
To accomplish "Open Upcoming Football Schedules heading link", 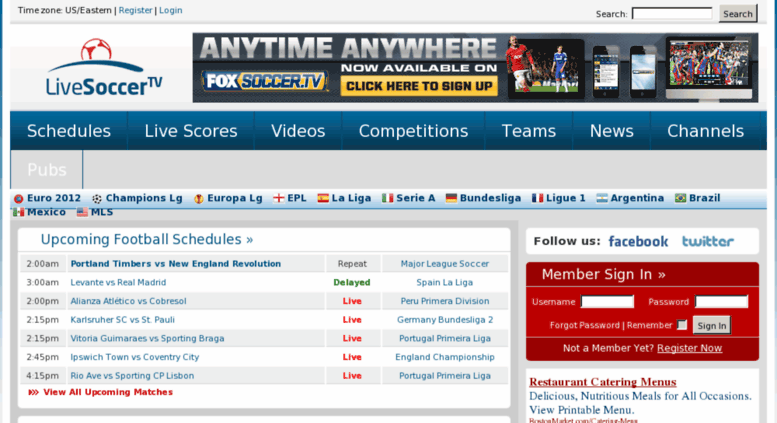I will (x=147, y=239).
